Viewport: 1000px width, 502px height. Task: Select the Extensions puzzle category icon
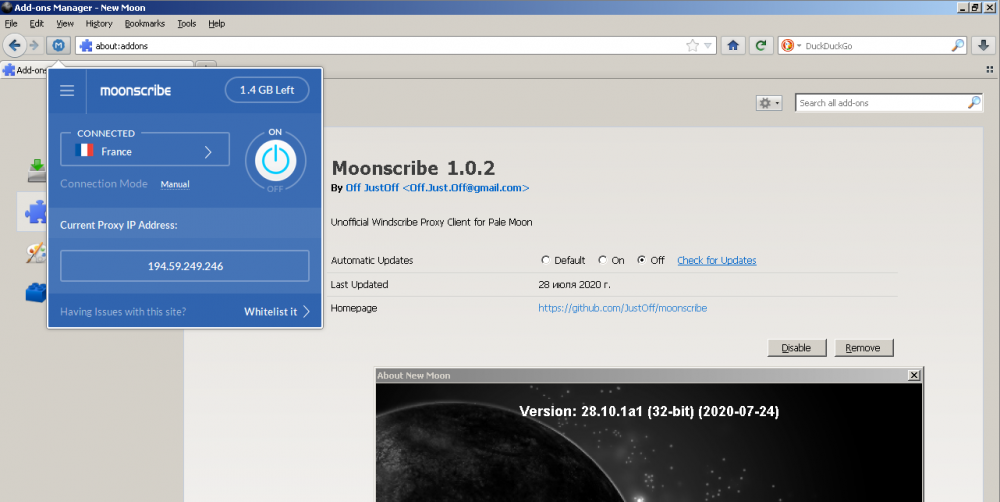click(x=36, y=211)
